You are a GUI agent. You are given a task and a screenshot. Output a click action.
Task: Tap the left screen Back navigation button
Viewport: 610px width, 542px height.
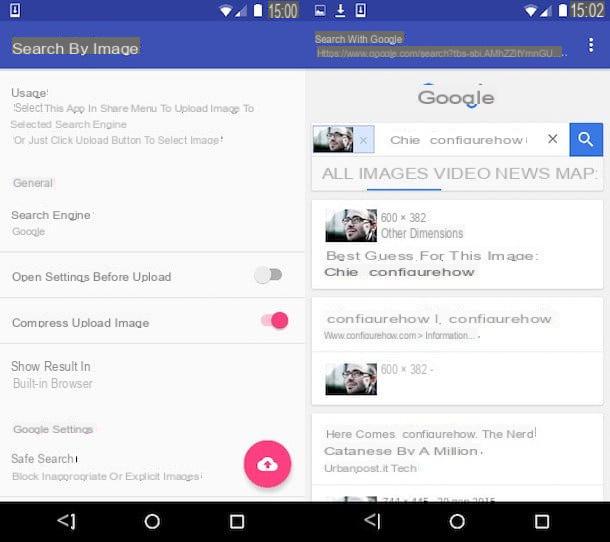coord(67,521)
